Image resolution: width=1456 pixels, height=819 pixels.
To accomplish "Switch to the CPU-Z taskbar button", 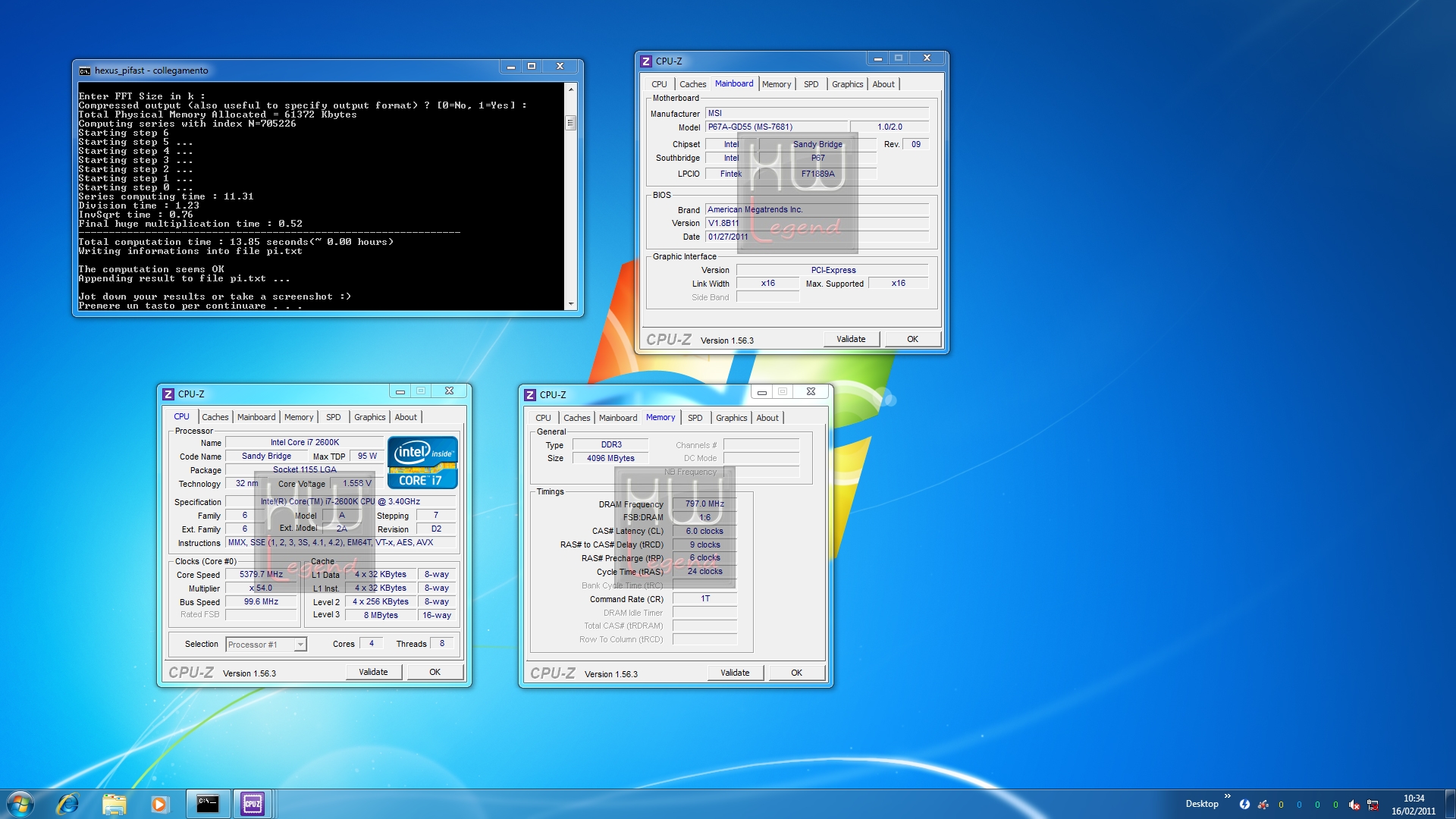I will pos(253,804).
